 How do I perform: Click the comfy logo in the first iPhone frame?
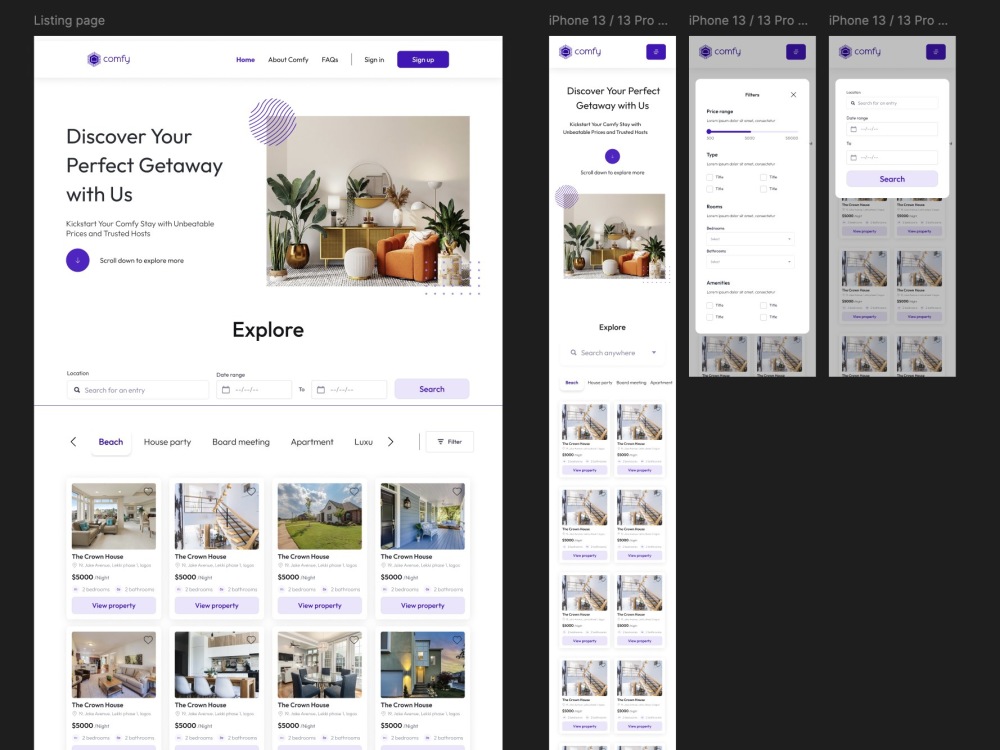tap(580, 52)
